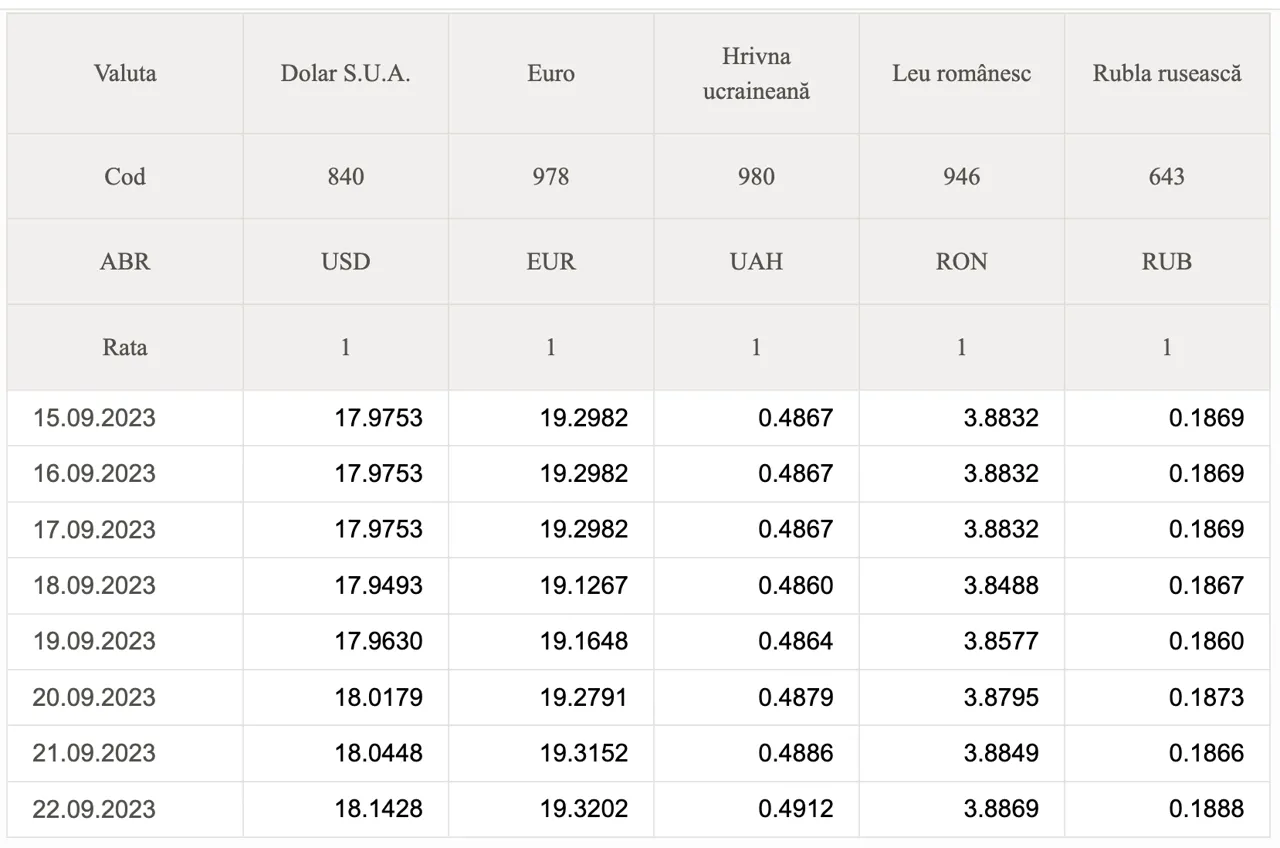Select the Dolar S.U.A. column header
Screen dimensions: 1280x848
pyautogui.click(x=345, y=73)
